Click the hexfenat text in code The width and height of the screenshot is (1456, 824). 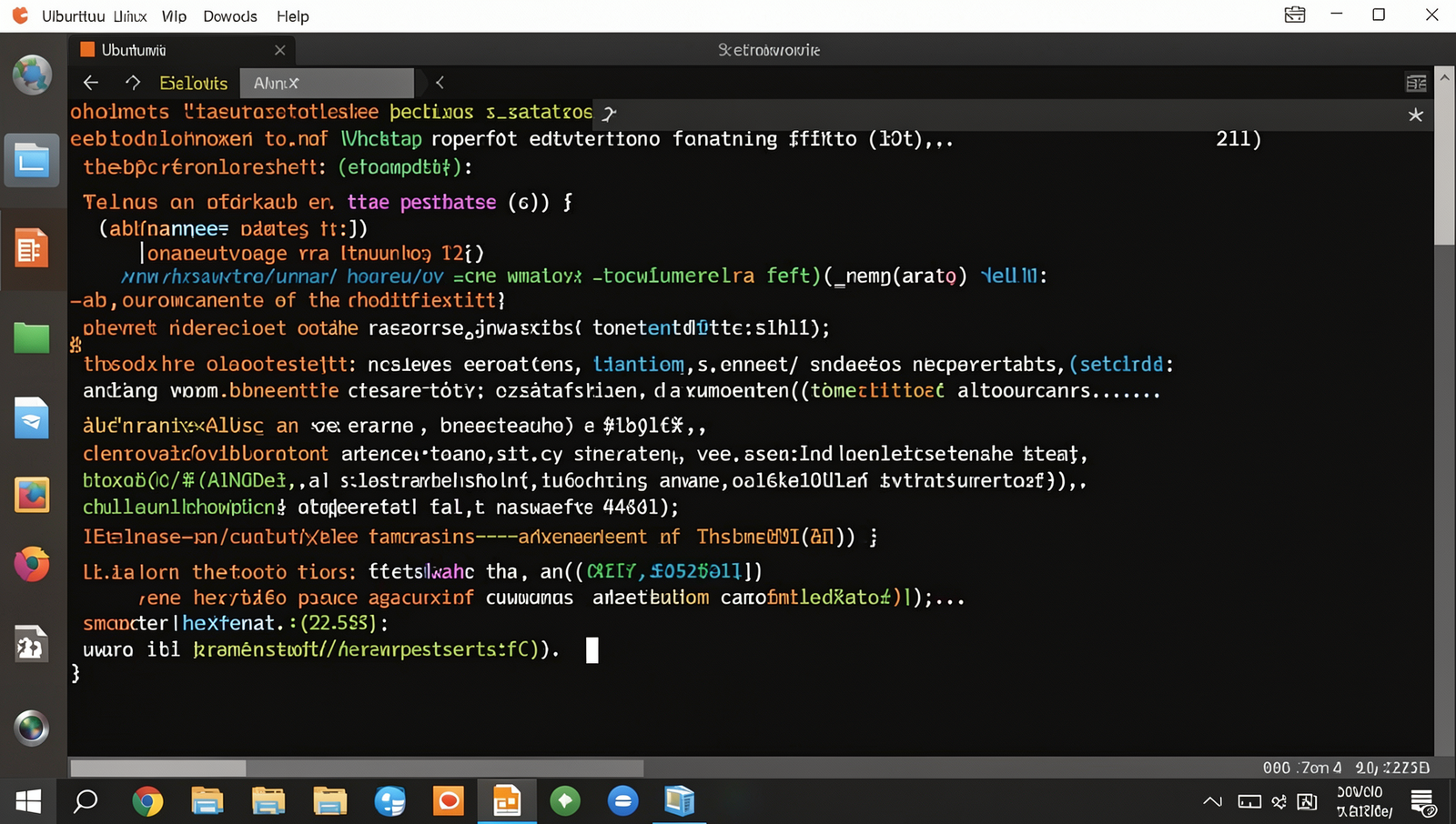click(x=228, y=623)
